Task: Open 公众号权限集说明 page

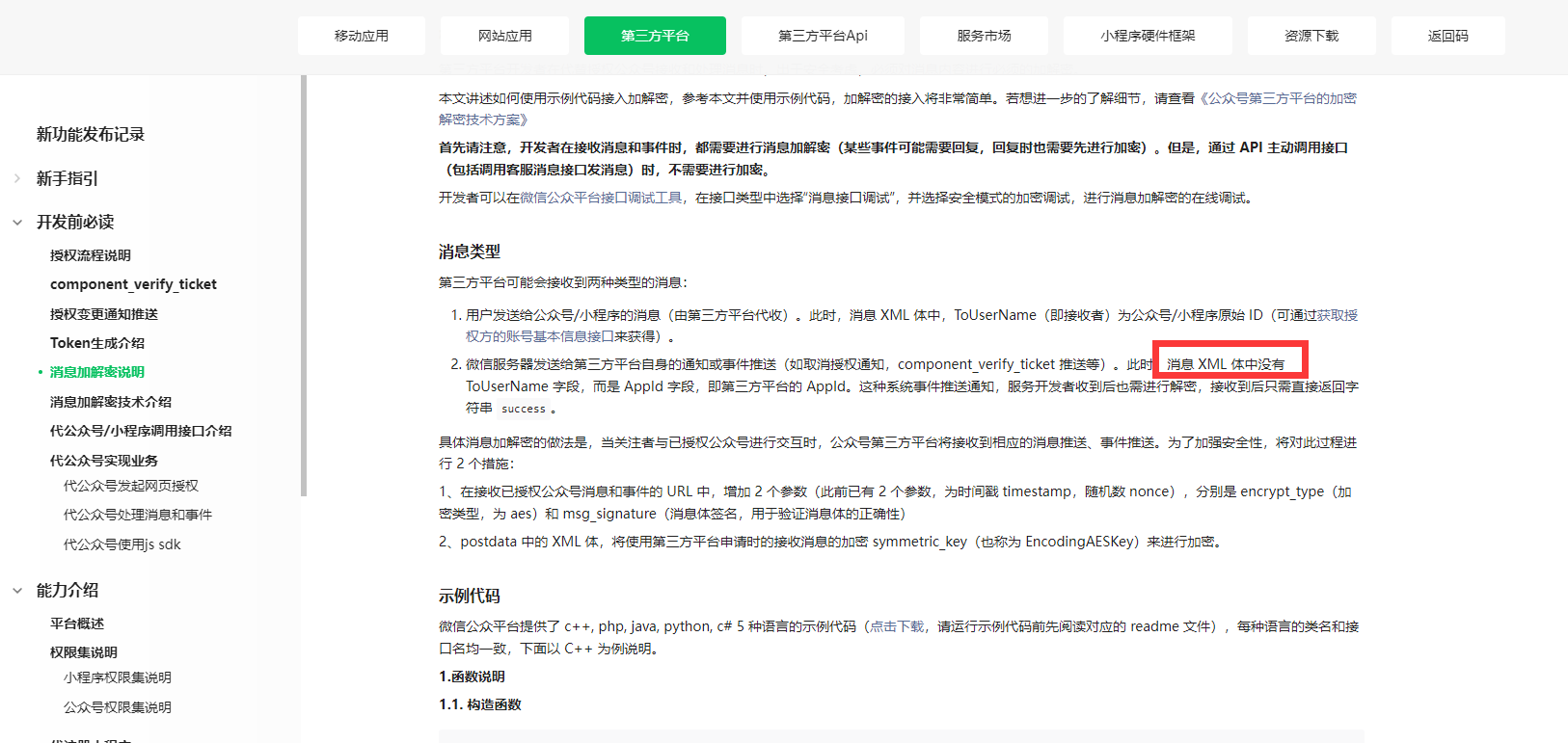Action: pos(118,707)
